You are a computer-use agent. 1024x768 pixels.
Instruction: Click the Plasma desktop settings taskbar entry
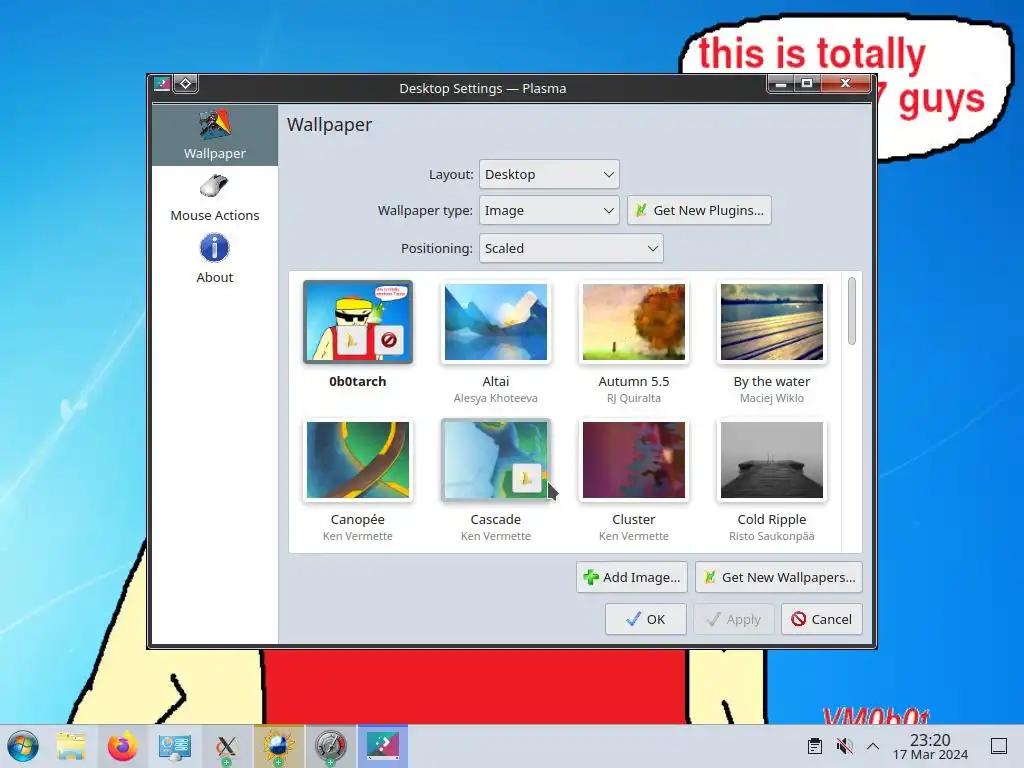[383, 746]
